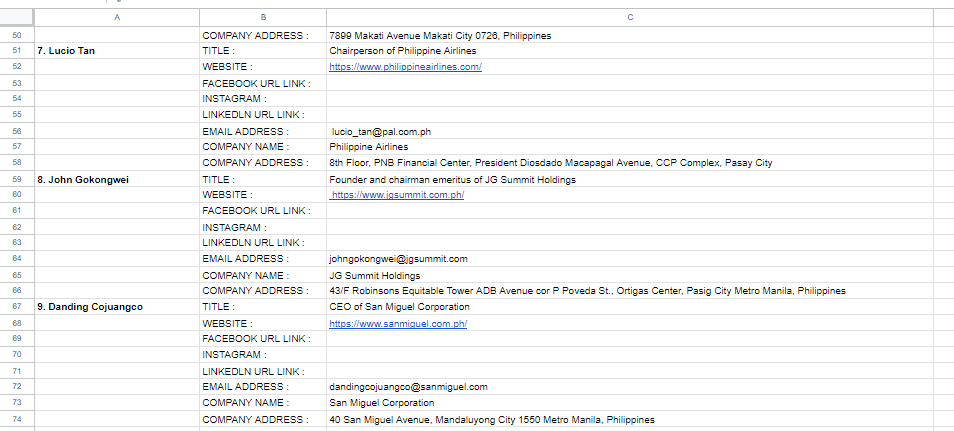Select the 'WEBSITE :' label in row 68
Screen dimensions: 954x431
coord(263,323)
